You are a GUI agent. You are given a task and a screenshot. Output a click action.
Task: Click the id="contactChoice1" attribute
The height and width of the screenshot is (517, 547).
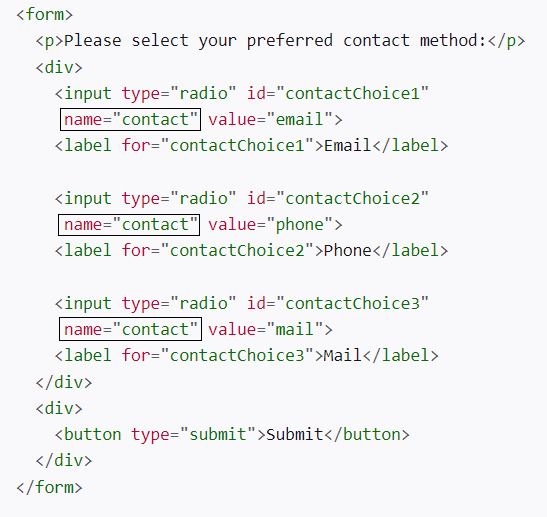pos(338,93)
